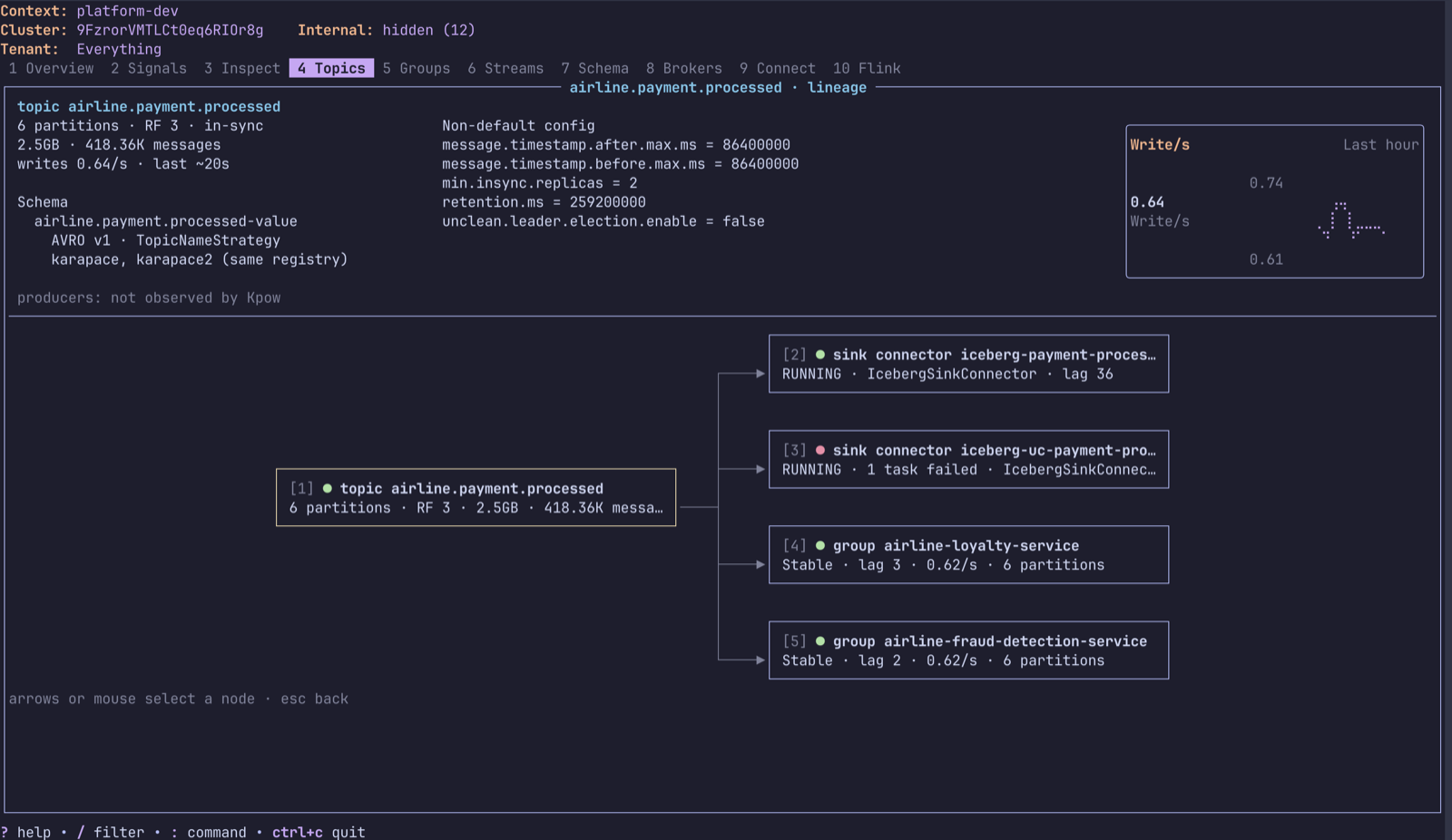Click the : command shortcut
The width and height of the screenshot is (1452, 840).
[x=209, y=832]
